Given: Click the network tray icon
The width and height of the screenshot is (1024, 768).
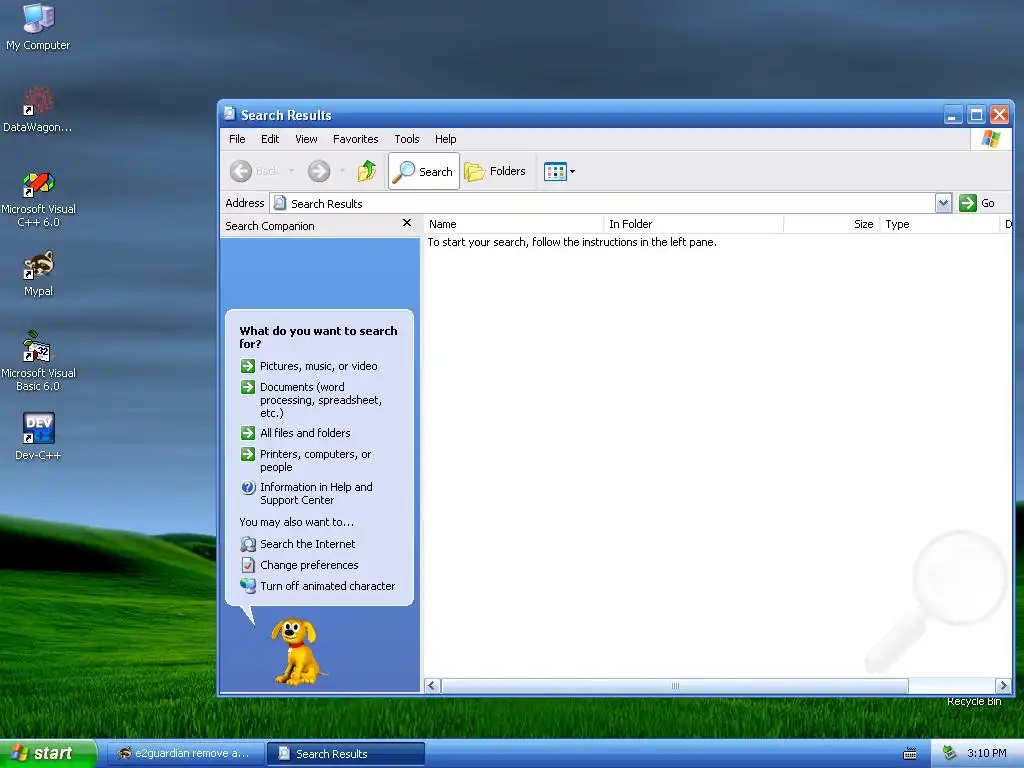Looking at the screenshot, I should pyautogui.click(x=950, y=753).
